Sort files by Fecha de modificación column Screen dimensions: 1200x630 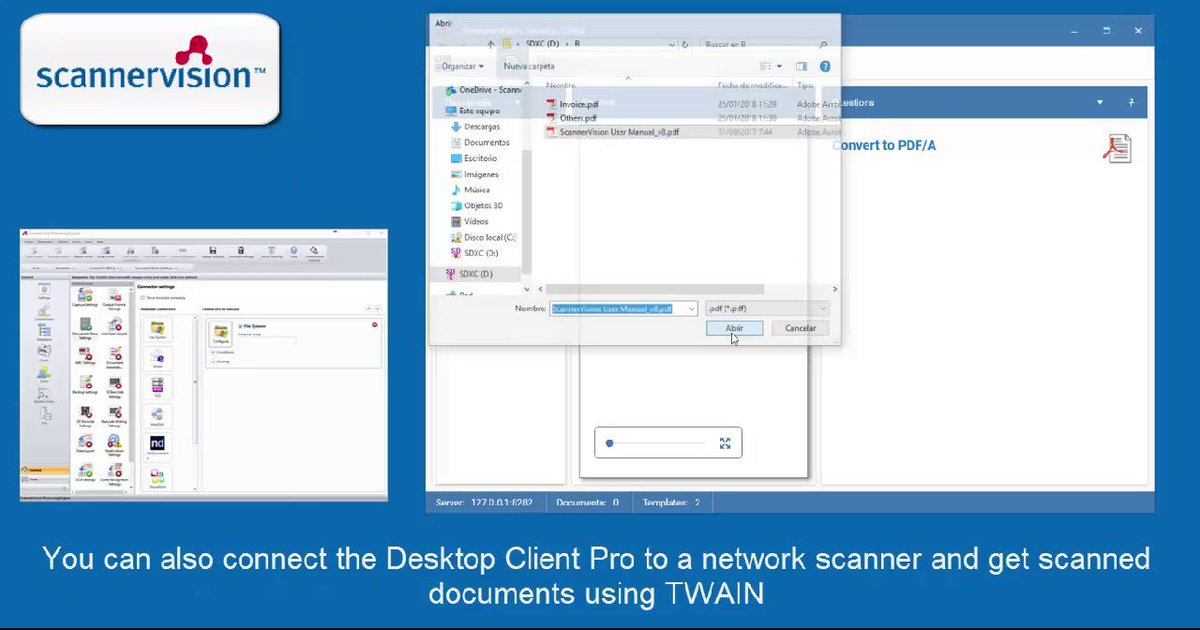coord(752,86)
